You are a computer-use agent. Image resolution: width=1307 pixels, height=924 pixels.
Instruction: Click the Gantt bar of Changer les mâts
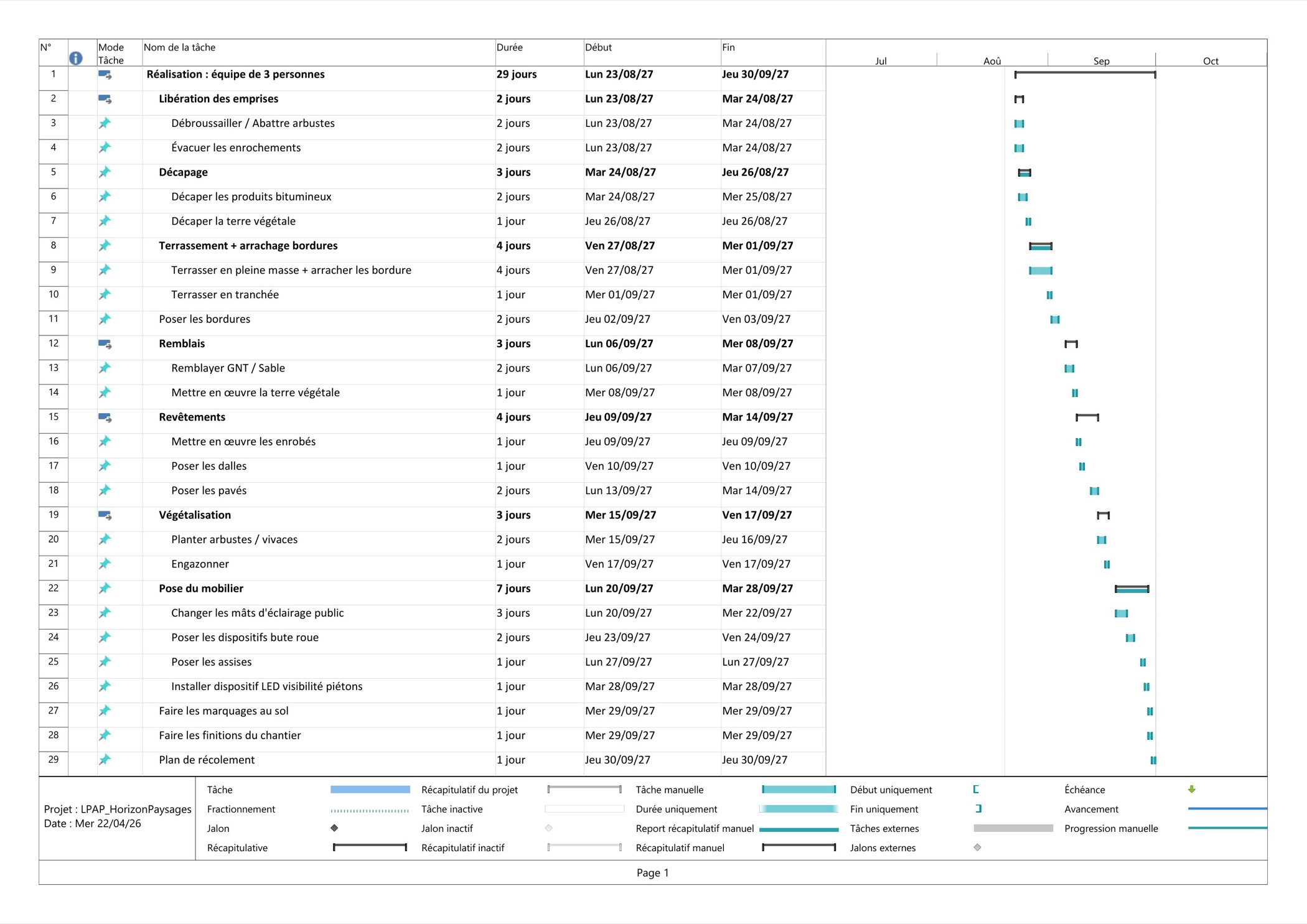click(1121, 614)
